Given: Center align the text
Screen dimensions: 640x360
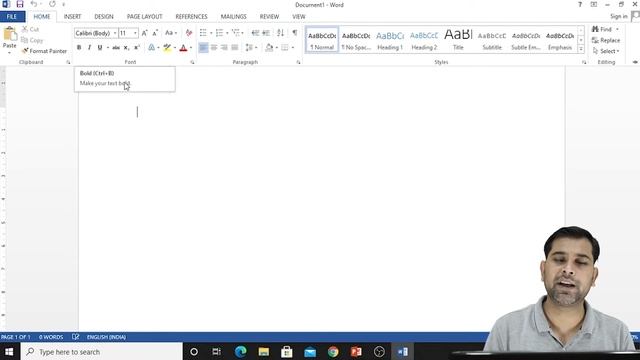Looking at the screenshot, I should 213,48.
